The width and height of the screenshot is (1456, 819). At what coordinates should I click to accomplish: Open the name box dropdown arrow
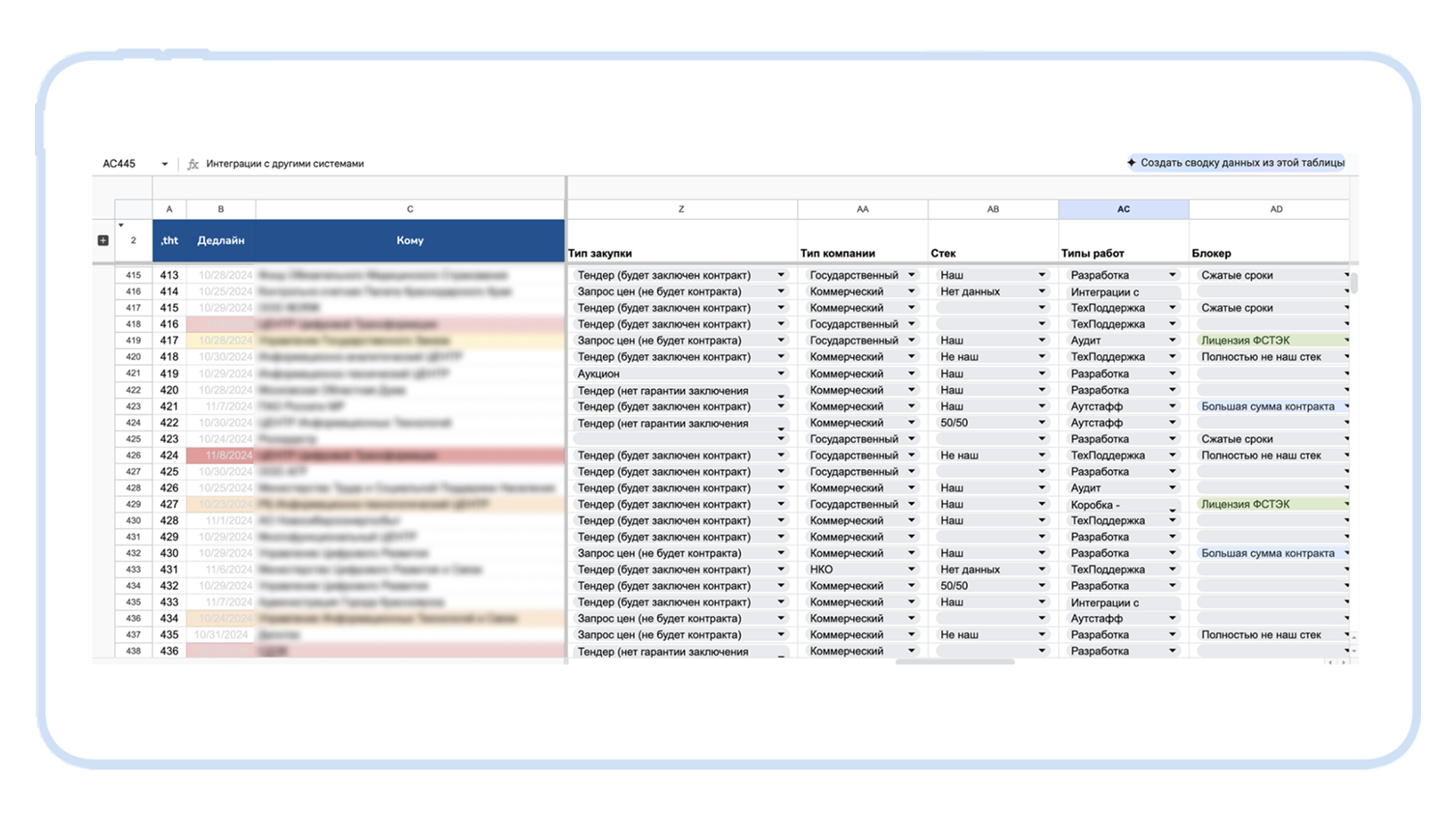(165, 164)
